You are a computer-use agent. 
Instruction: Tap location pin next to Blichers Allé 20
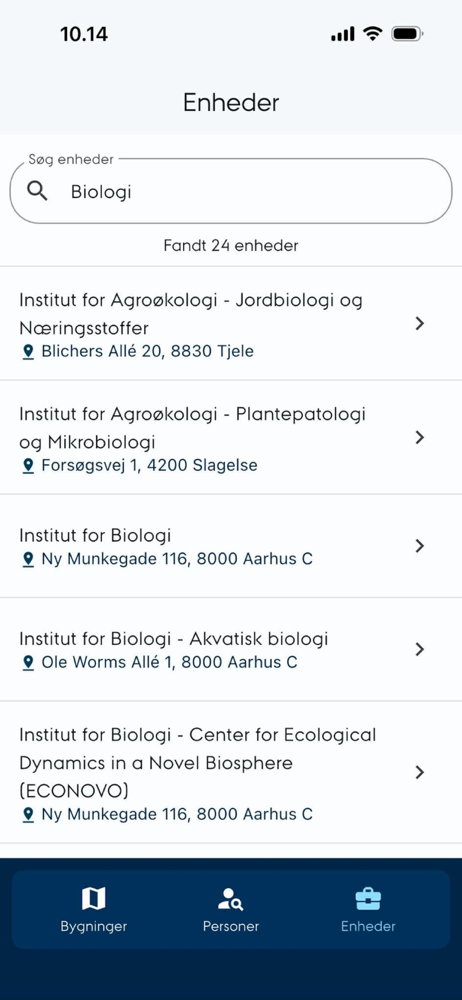click(x=27, y=351)
